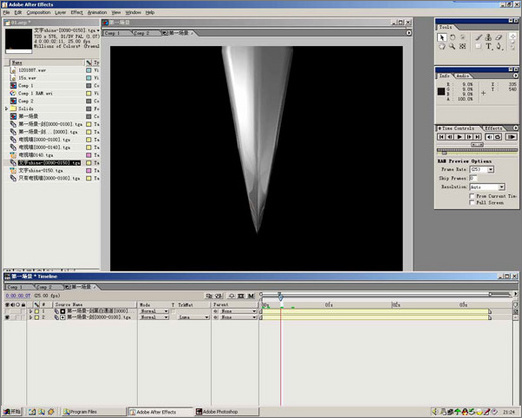This screenshot has height=418, width=522.
Task: Click the timeline current time indicator
Action: click(280, 295)
